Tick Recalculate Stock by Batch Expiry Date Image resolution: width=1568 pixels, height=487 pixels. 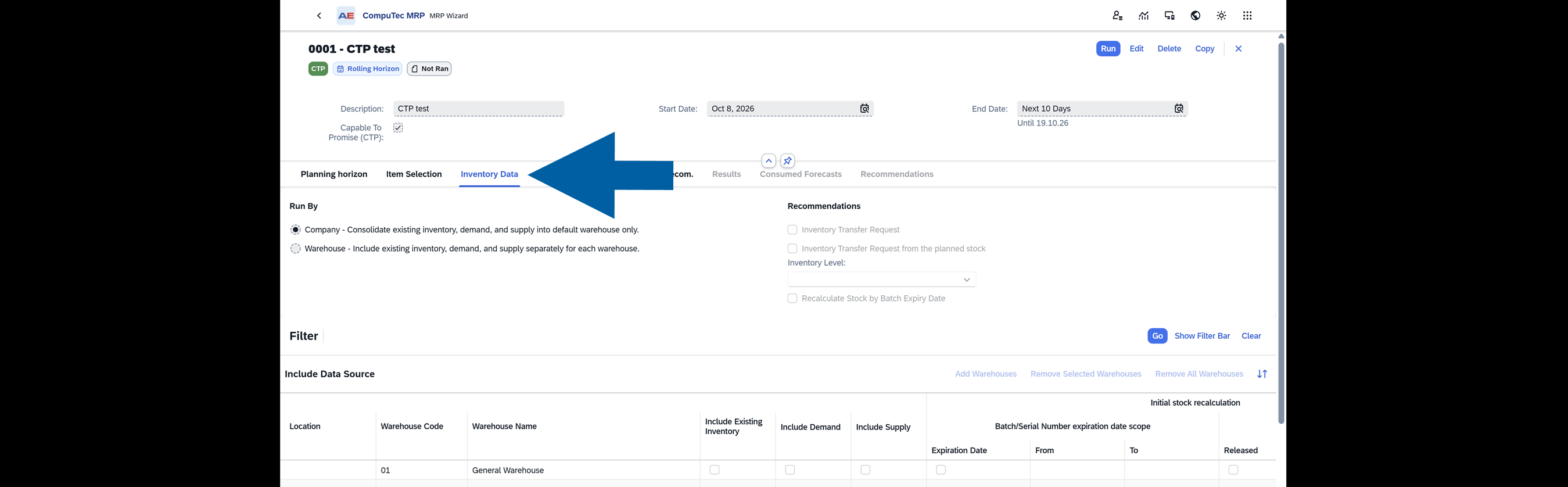(x=792, y=299)
